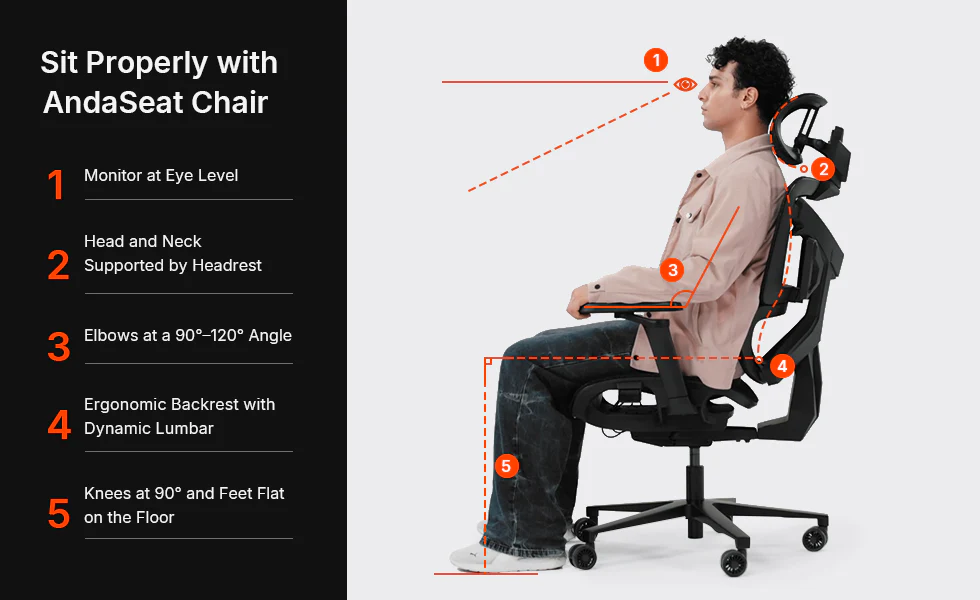The width and height of the screenshot is (980, 600).
Task: Select circle marker 5 beside the knee
Action: [x=506, y=466]
